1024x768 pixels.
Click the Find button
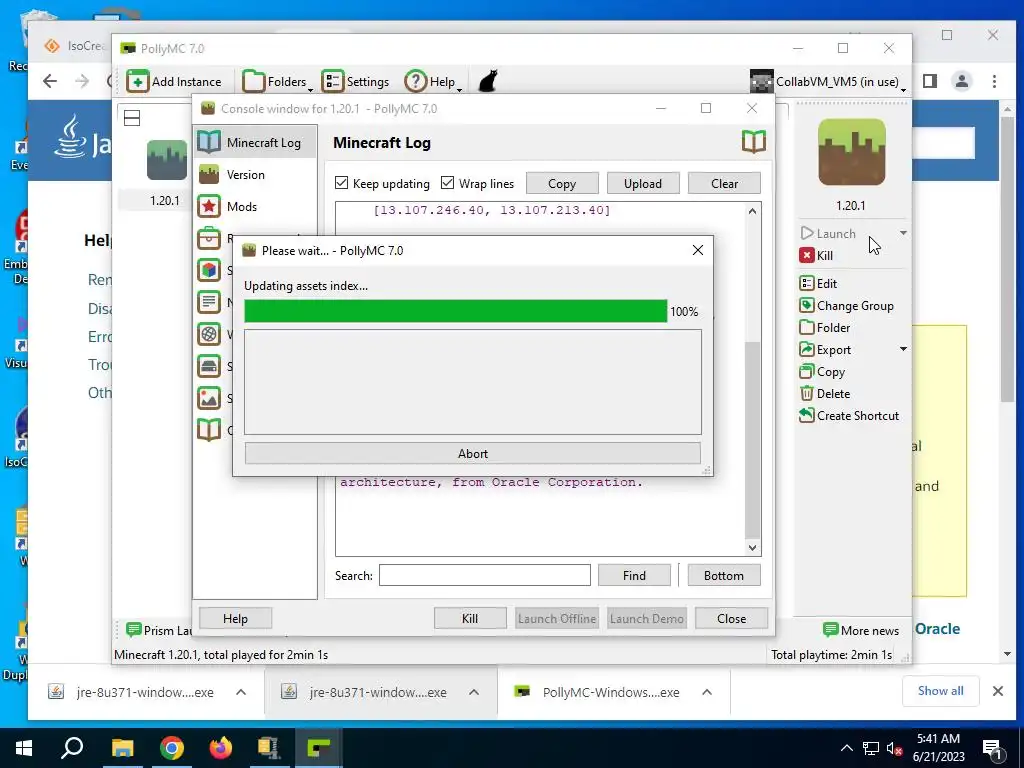tap(634, 575)
